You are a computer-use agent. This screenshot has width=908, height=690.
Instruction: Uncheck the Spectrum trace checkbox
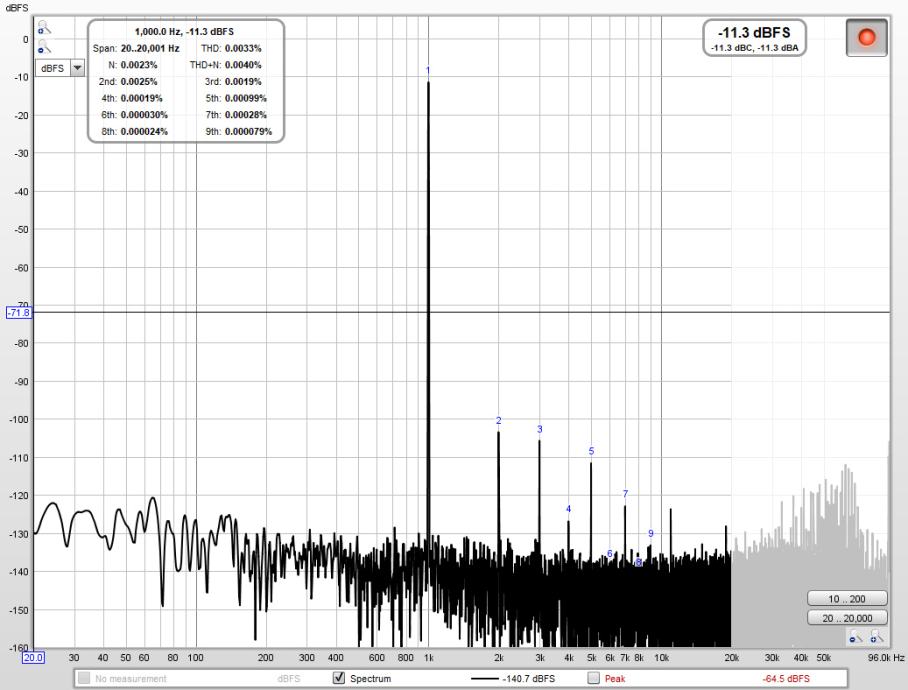pos(339,679)
